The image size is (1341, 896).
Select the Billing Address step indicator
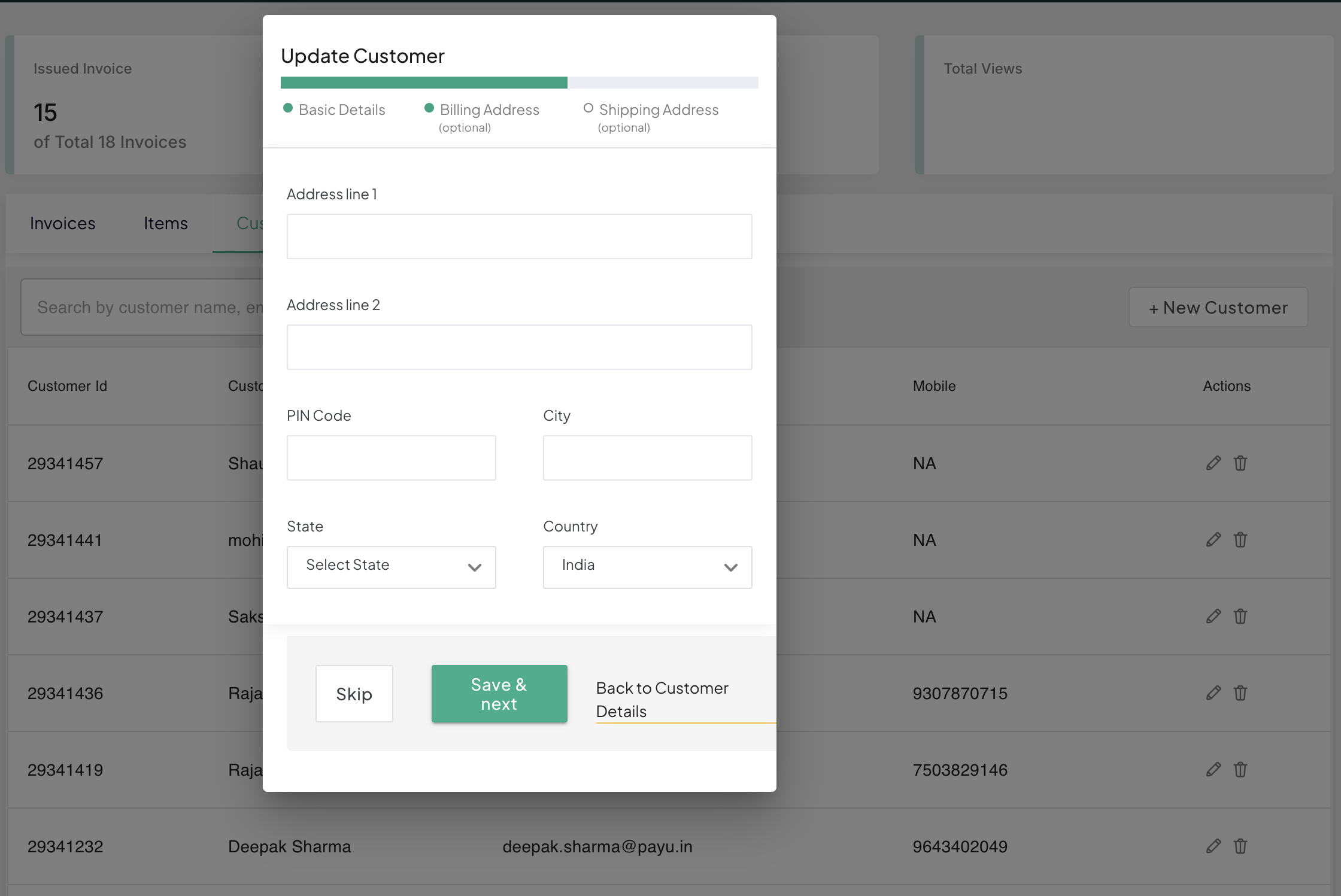click(489, 110)
